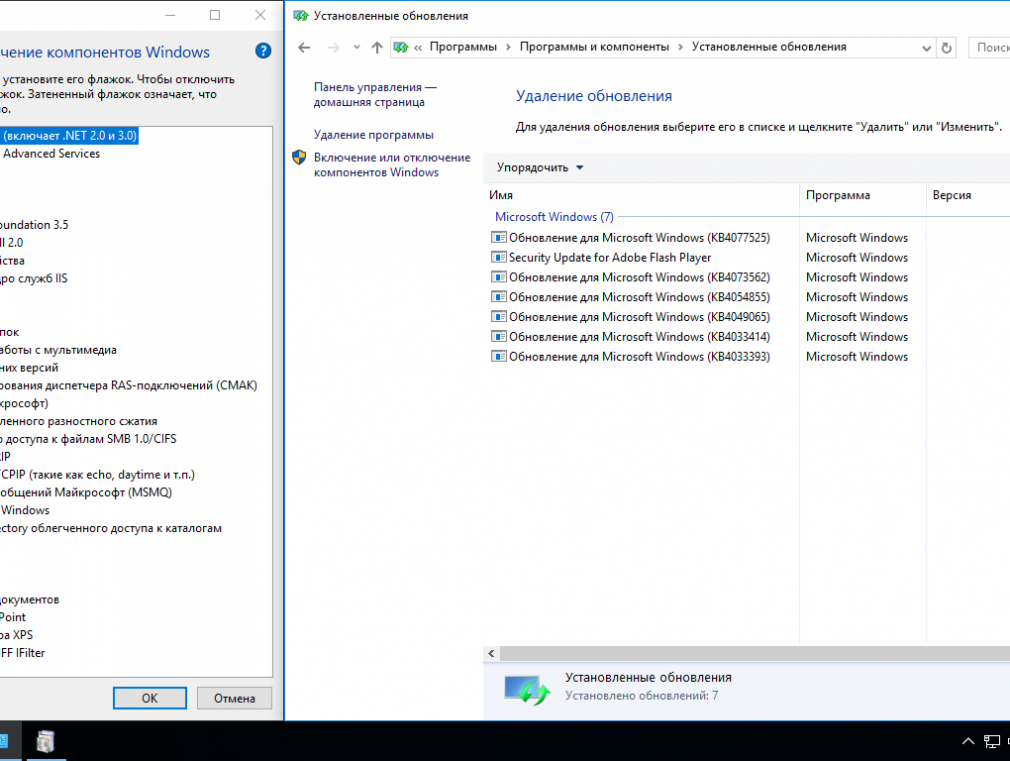Viewport: 1010px width, 761px height.
Task: Open Панель управления домашняя страница link
Action: [375, 95]
